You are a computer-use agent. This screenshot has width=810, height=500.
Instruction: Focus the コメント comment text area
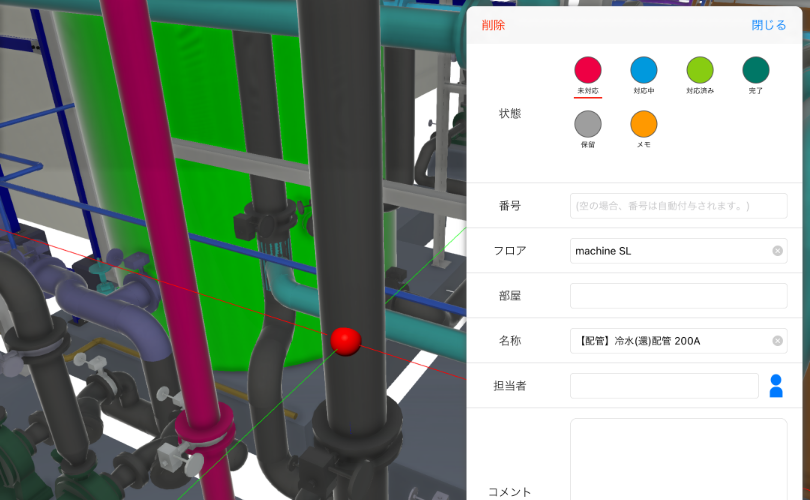tap(679, 459)
